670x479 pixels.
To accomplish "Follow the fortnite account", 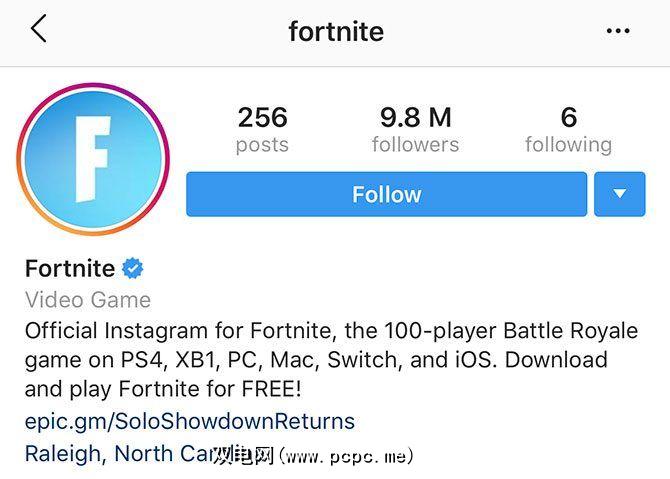I will (x=386, y=194).
